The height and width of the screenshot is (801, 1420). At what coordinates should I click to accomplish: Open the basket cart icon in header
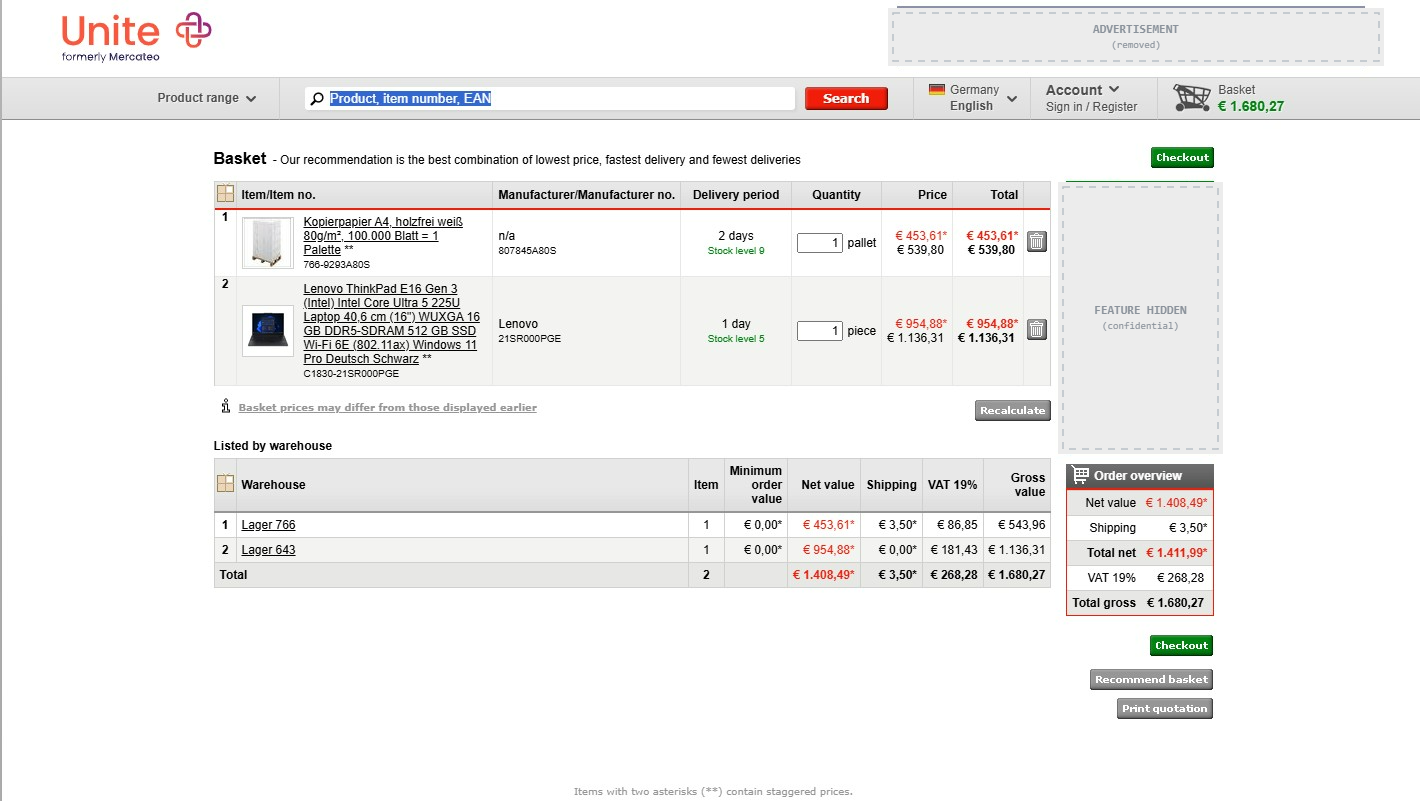click(1192, 97)
